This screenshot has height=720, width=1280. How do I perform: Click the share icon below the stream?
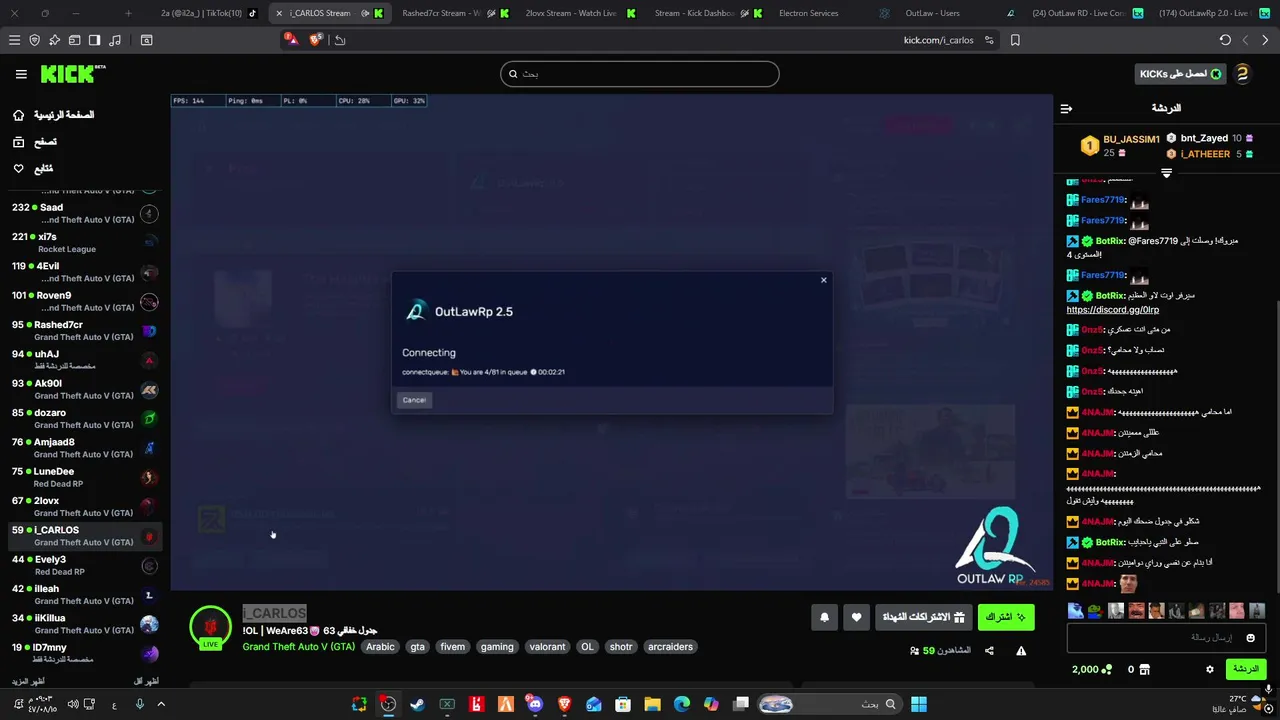[989, 651]
